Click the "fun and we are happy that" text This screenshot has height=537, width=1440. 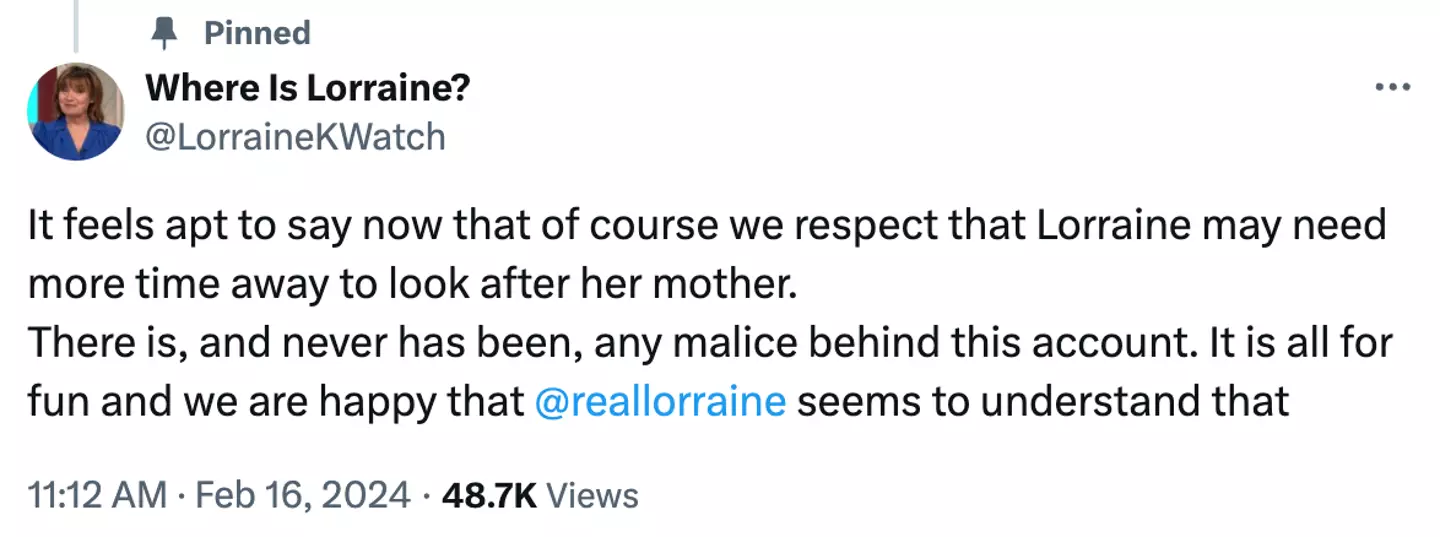pyautogui.click(x=275, y=401)
